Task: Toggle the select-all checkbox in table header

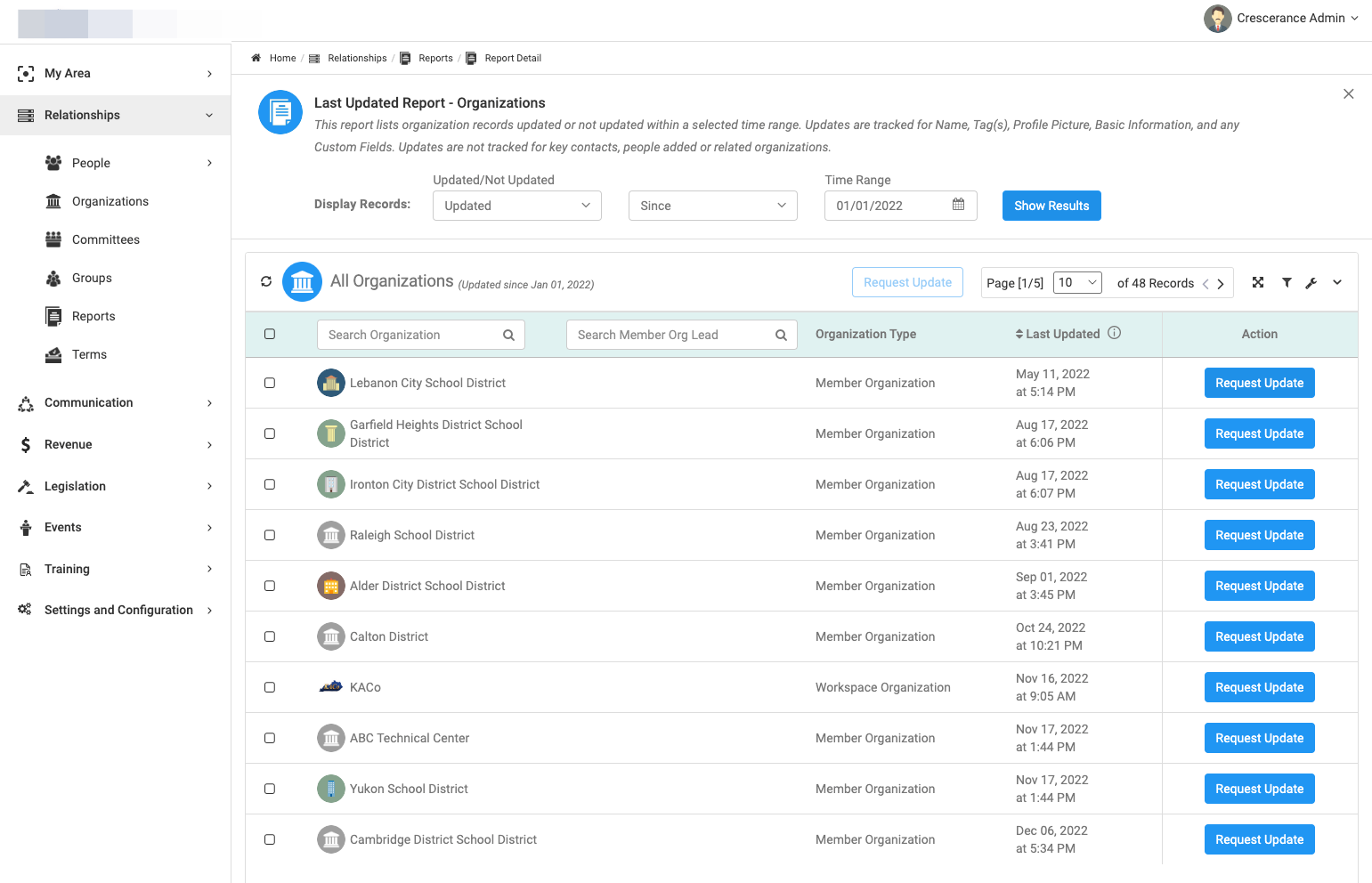Action: pyautogui.click(x=270, y=334)
